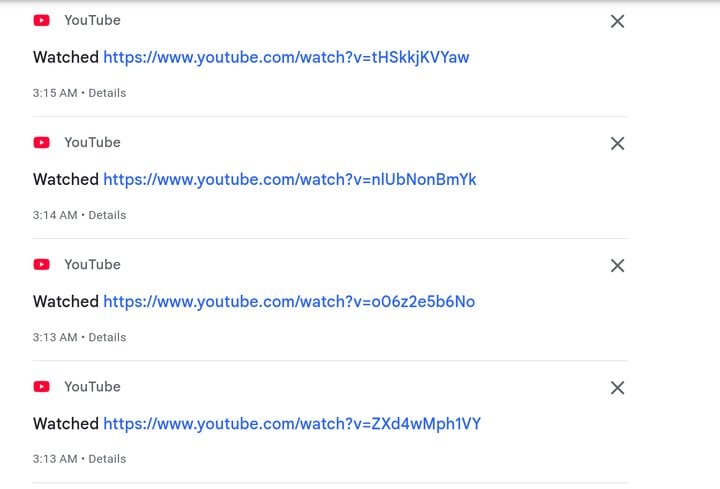Delete the 3:14 AM watched entry
This screenshot has height=489, width=720.
pyautogui.click(x=617, y=143)
